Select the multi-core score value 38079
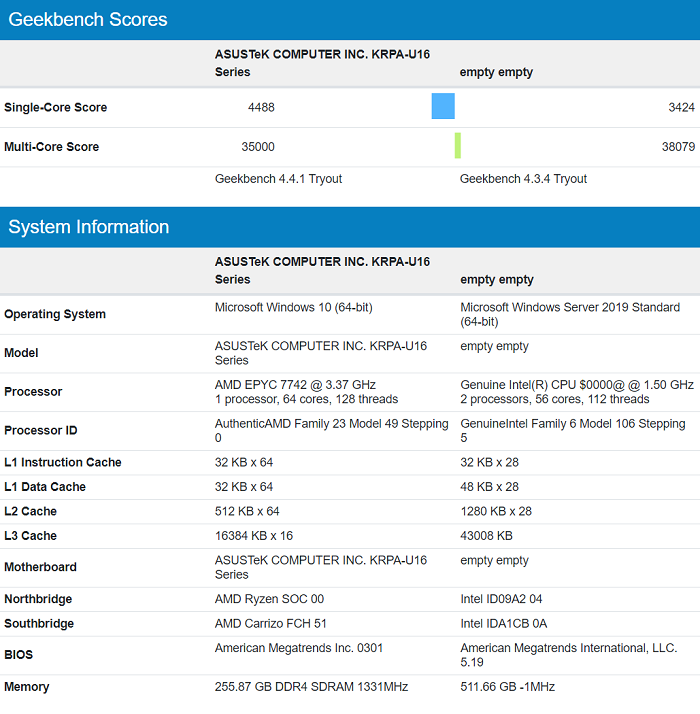Image resolution: width=700 pixels, height=714 pixels. [677, 147]
